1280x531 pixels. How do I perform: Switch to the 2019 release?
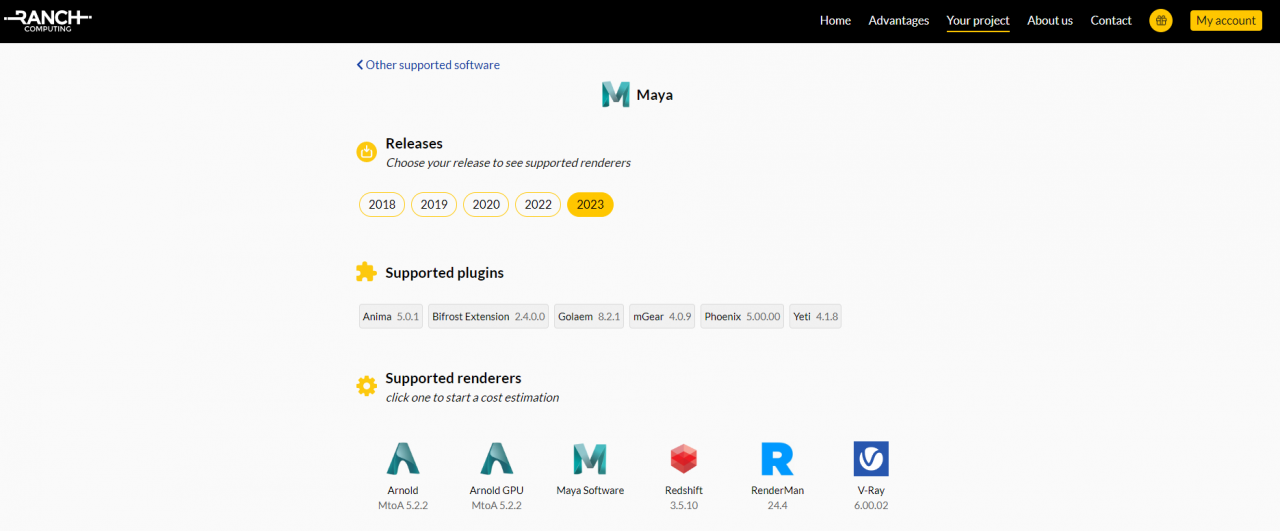[434, 204]
